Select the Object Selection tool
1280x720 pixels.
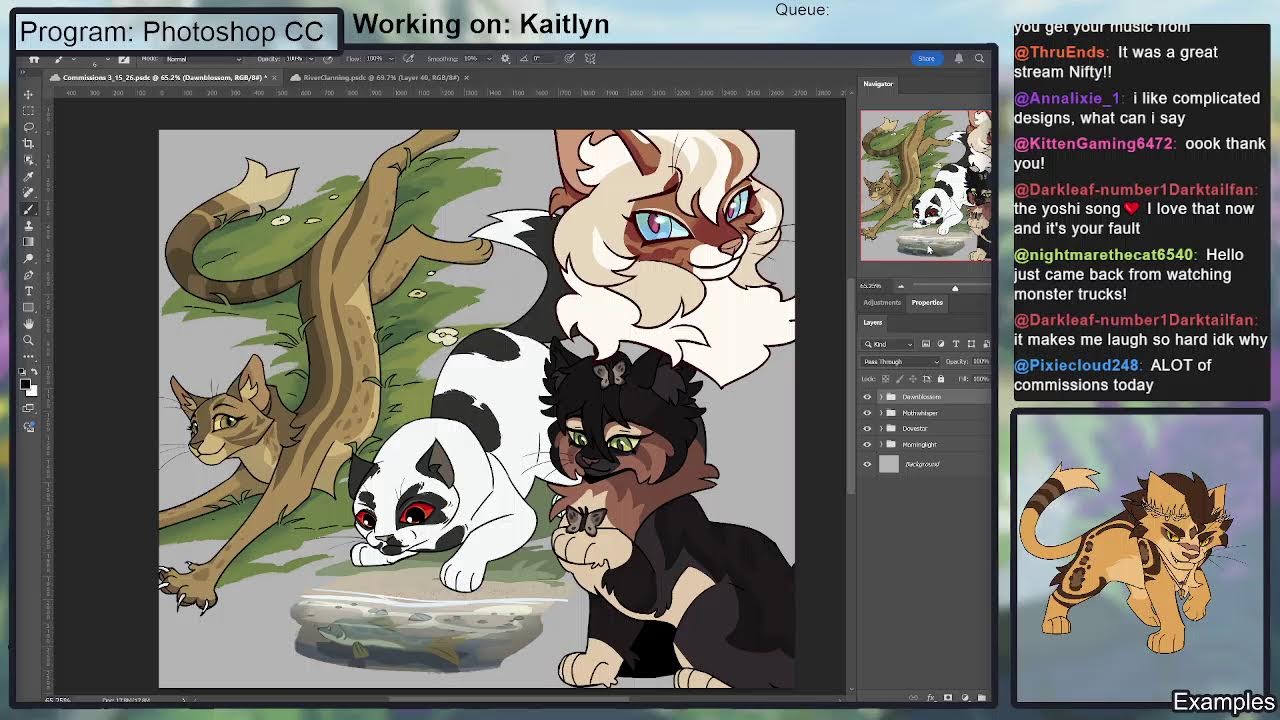(x=28, y=160)
